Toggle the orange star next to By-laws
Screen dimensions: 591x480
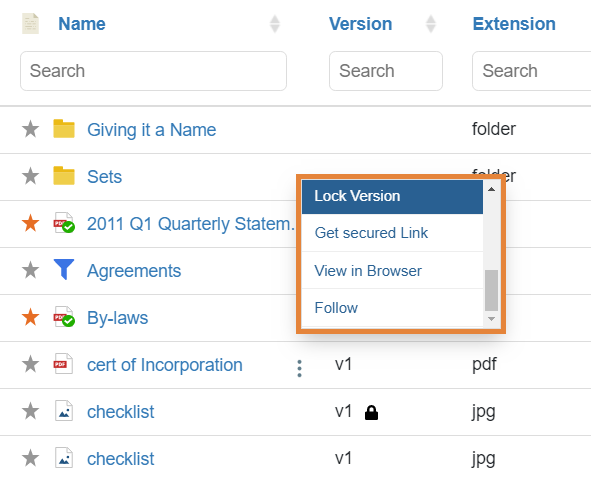pyautogui.click(x=31, y=317)
